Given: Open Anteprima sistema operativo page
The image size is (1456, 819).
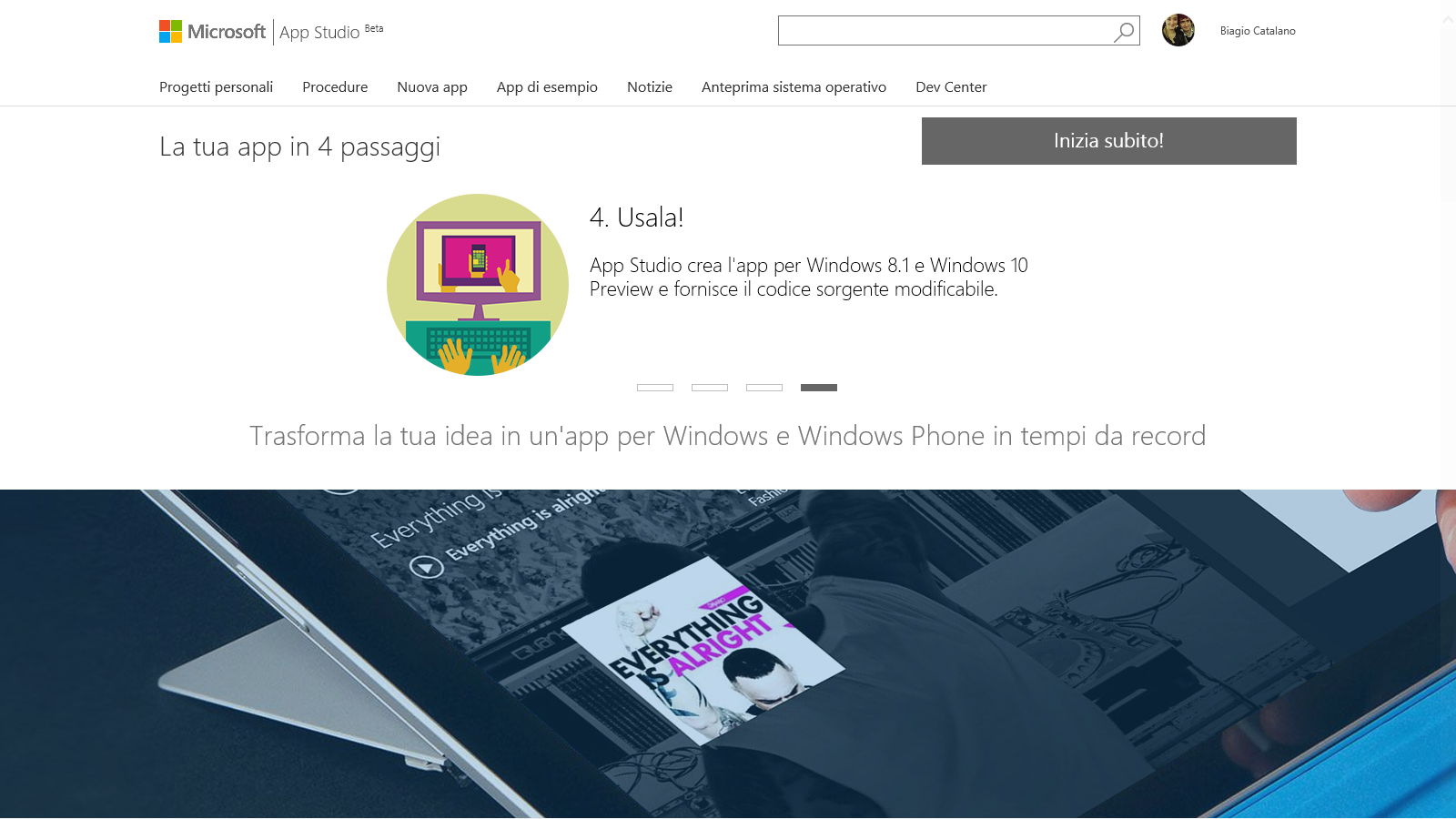Looking at the screenshot, I should (794, 87).
